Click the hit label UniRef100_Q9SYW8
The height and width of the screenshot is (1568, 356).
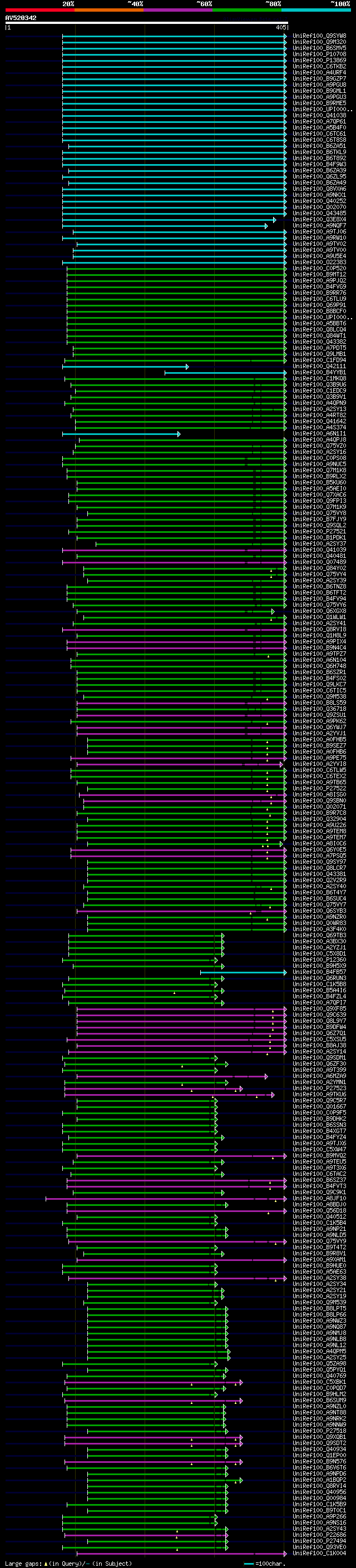pos(319,36)
